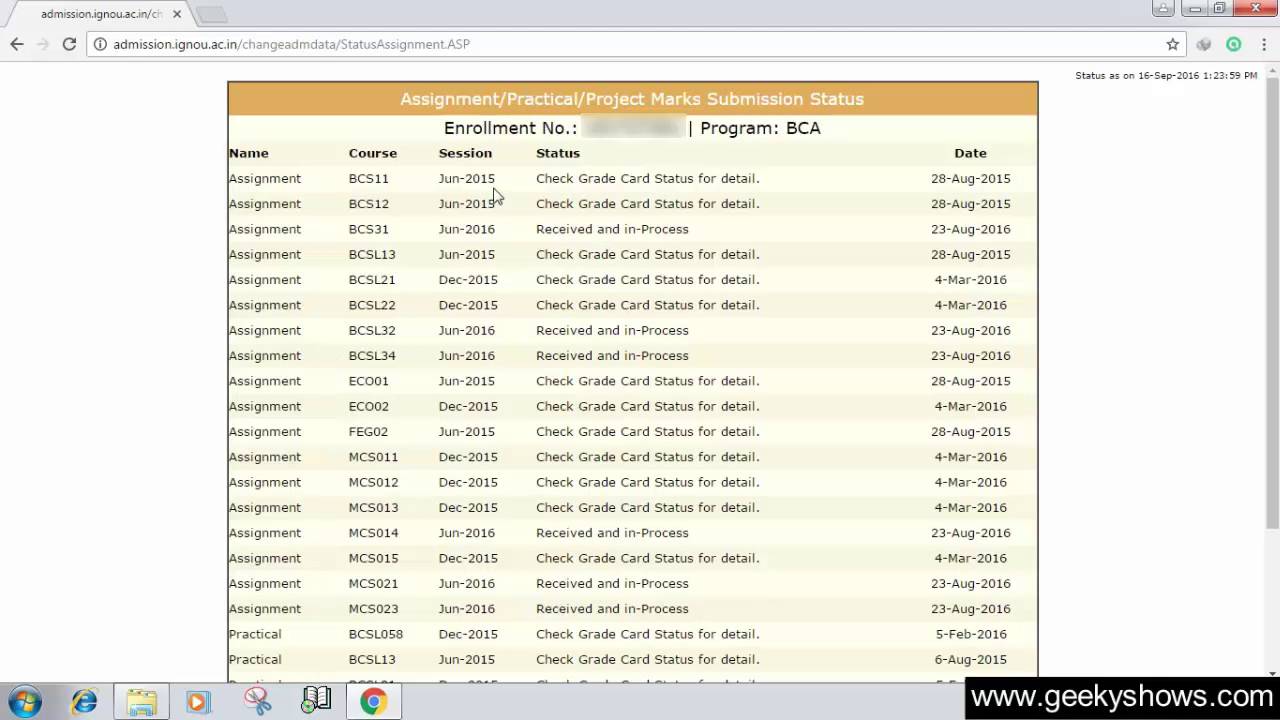Select course code 'MCS013'

pos(373,507)
